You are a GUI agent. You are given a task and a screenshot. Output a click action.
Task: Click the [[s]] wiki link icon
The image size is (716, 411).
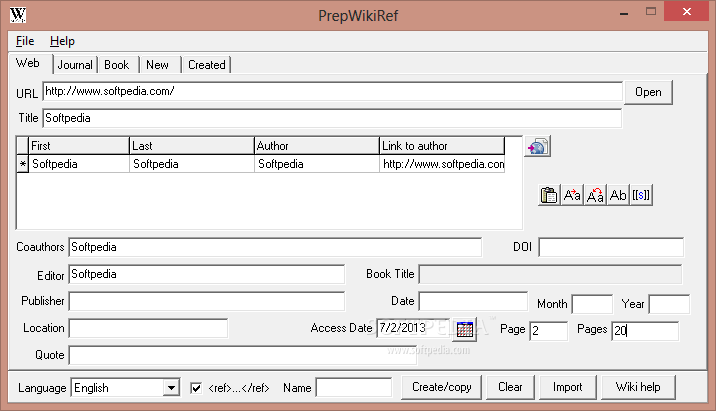coord(641,195)
